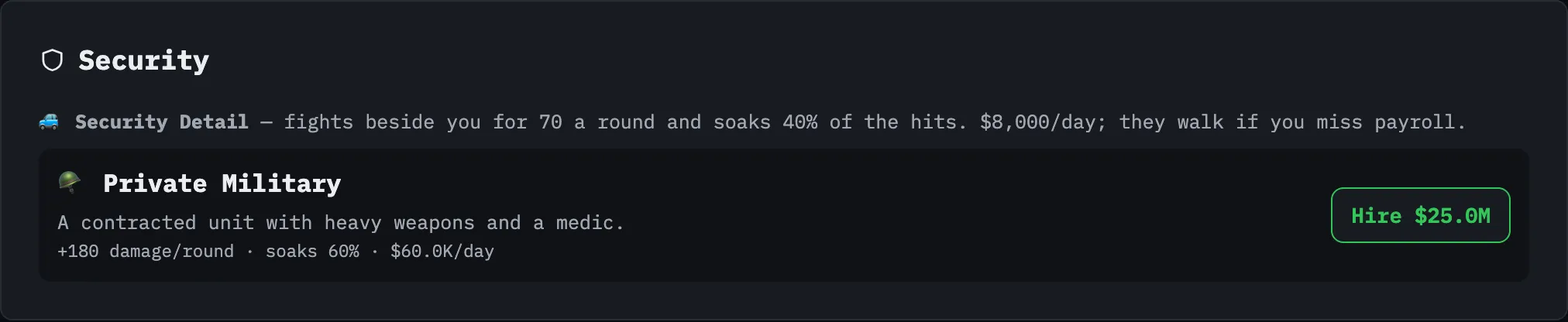Click the army helmet icon
This screenshot has height=322, width=1568.
[x=70, y=183]
